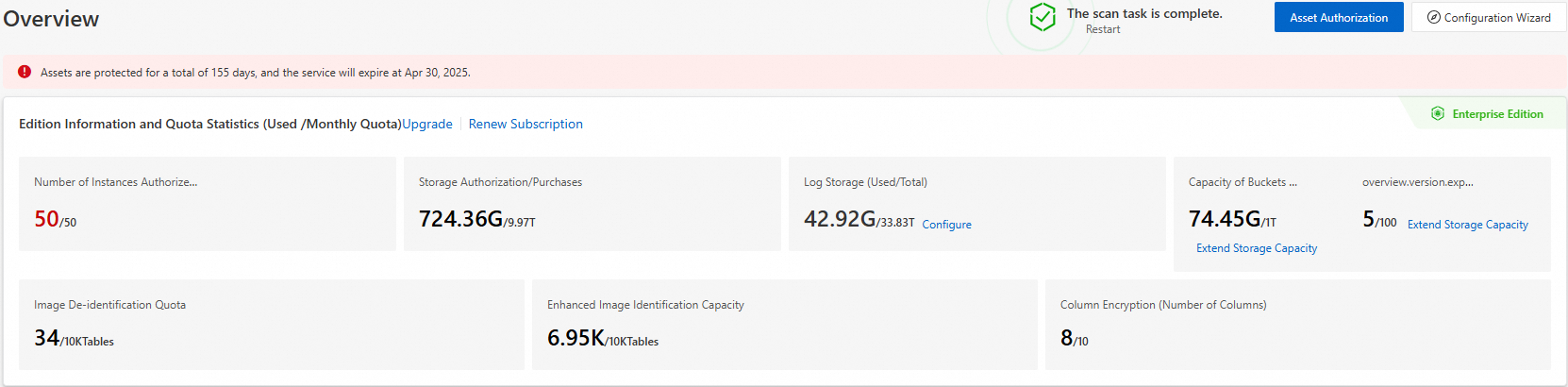This screenshot has height=387, width=1568.
Task: Select the Enhanced Image Identification Capacity card
Action: (784, 324)
